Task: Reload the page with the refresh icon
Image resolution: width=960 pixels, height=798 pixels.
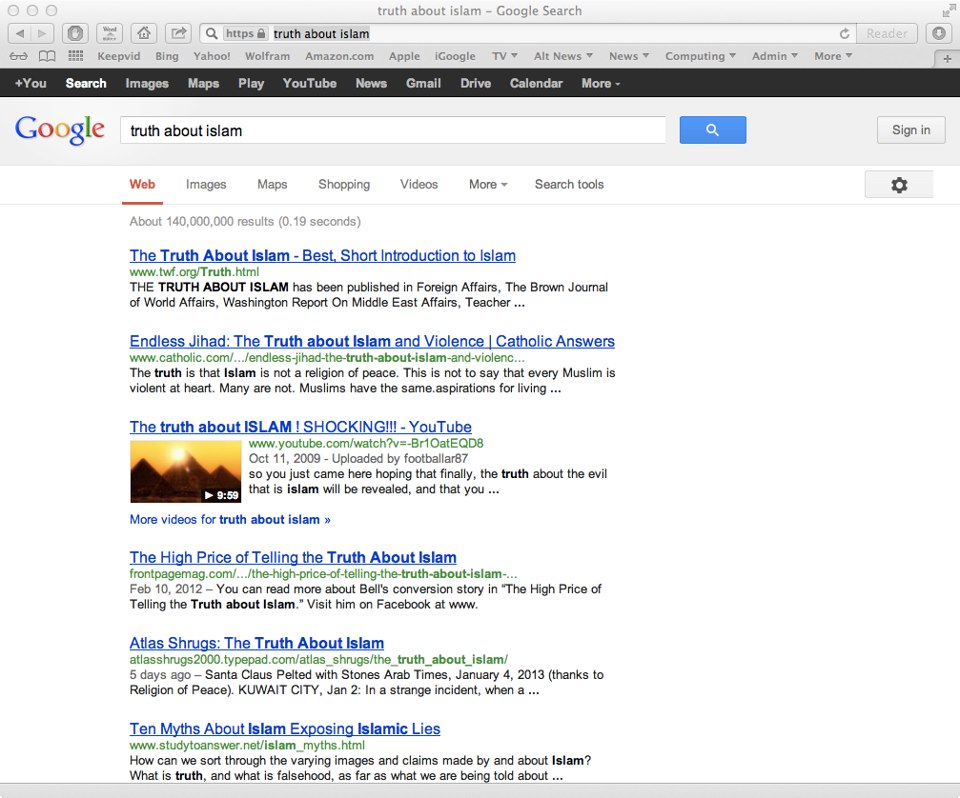Action: click(x=845, y=34)
